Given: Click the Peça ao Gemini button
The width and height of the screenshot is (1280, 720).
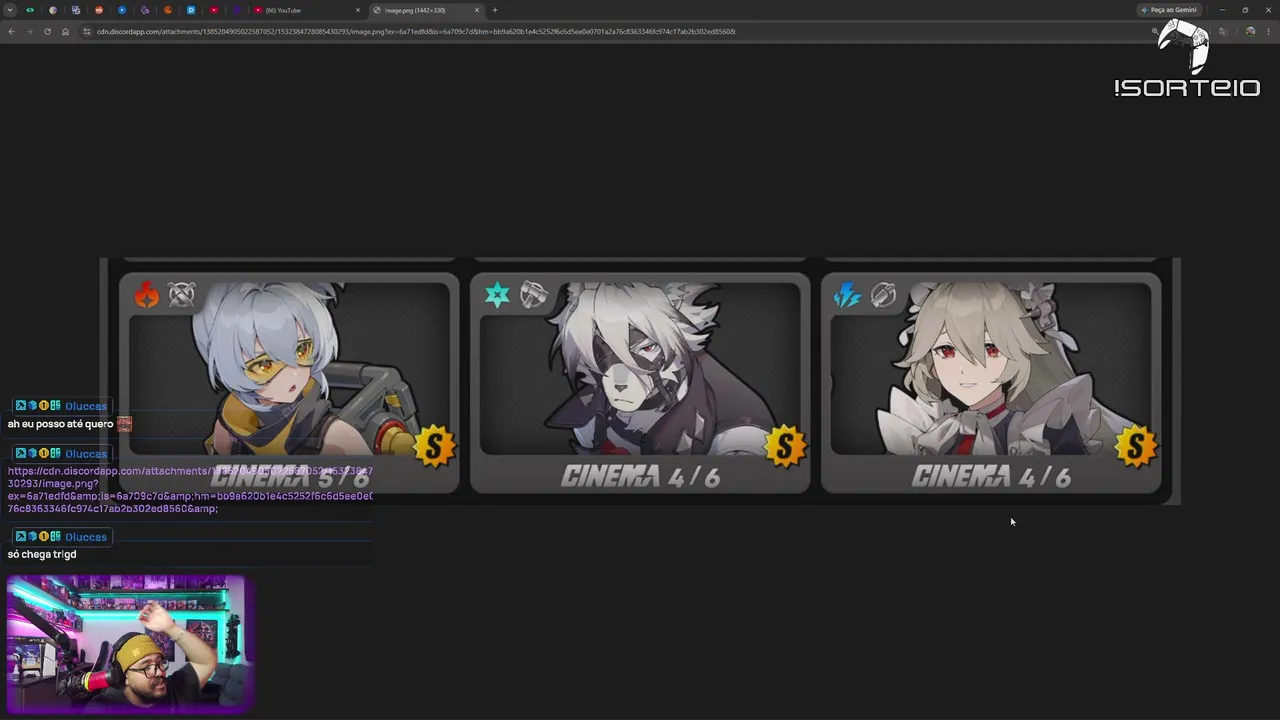Looking at the screenshot, I should 1170,10.
